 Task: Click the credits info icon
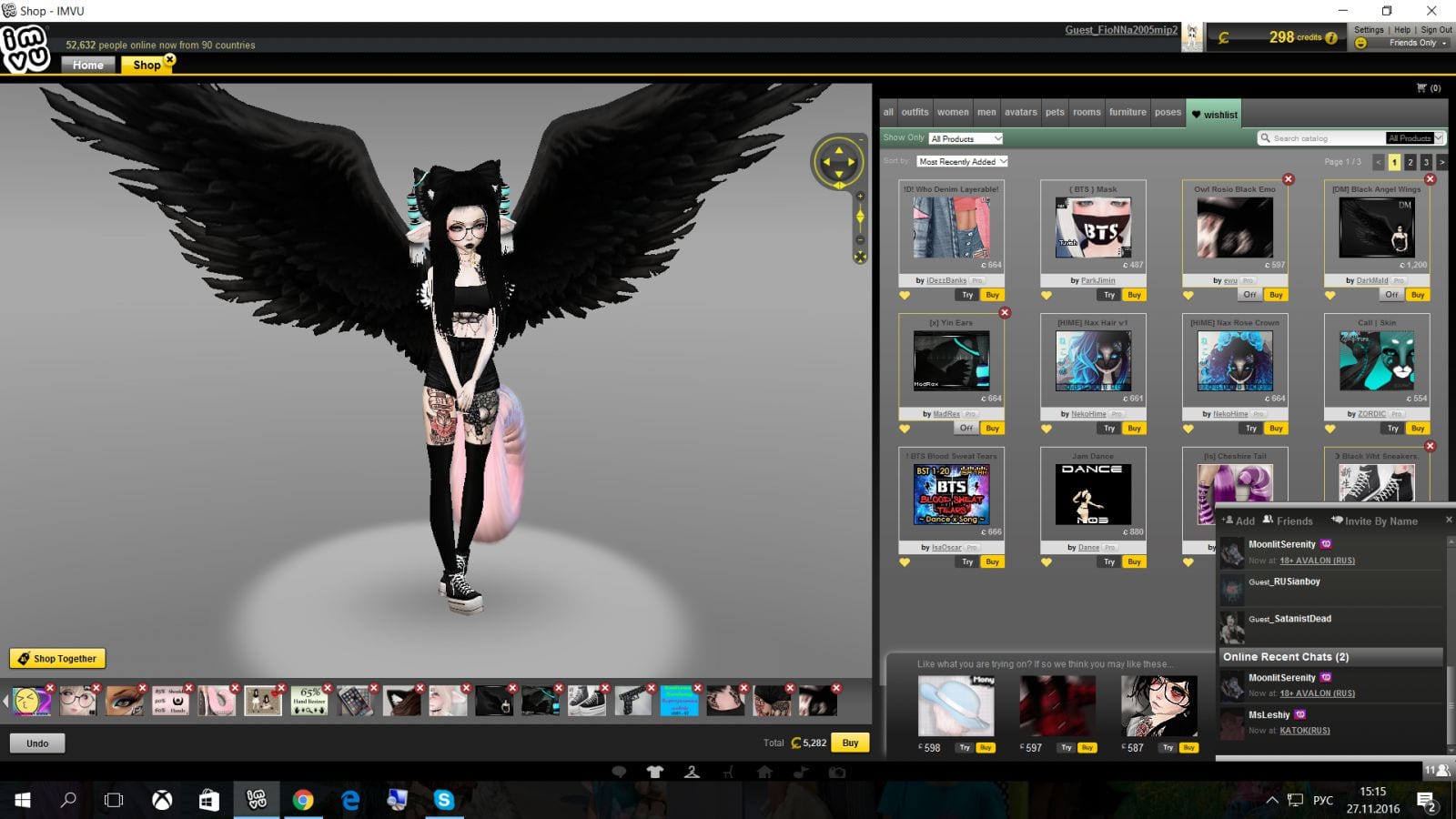(1331, 38)
